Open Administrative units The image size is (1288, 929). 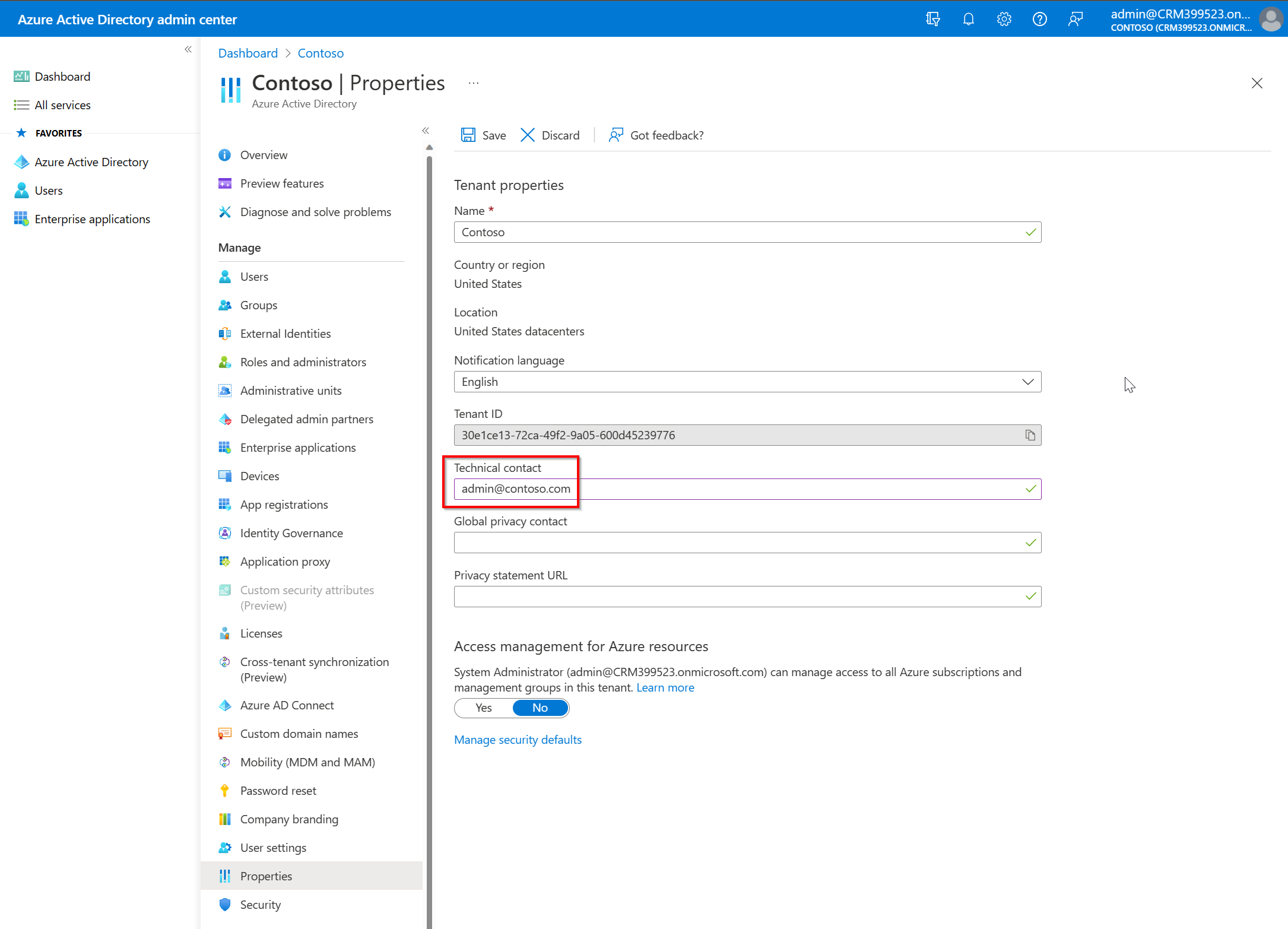pos(291,391)
